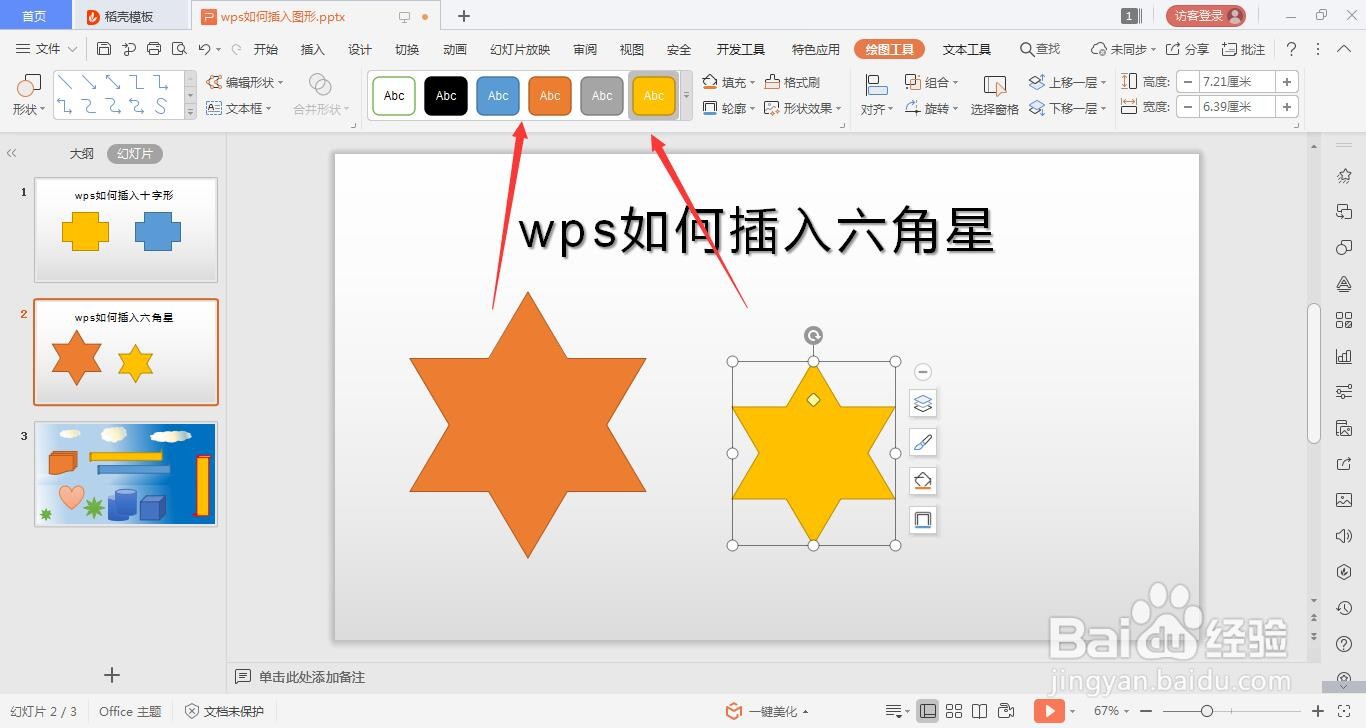Switch to the 动画 (Animation) tab
The width and height of the screenshot is (1366, 728).
tap(455, 49)
